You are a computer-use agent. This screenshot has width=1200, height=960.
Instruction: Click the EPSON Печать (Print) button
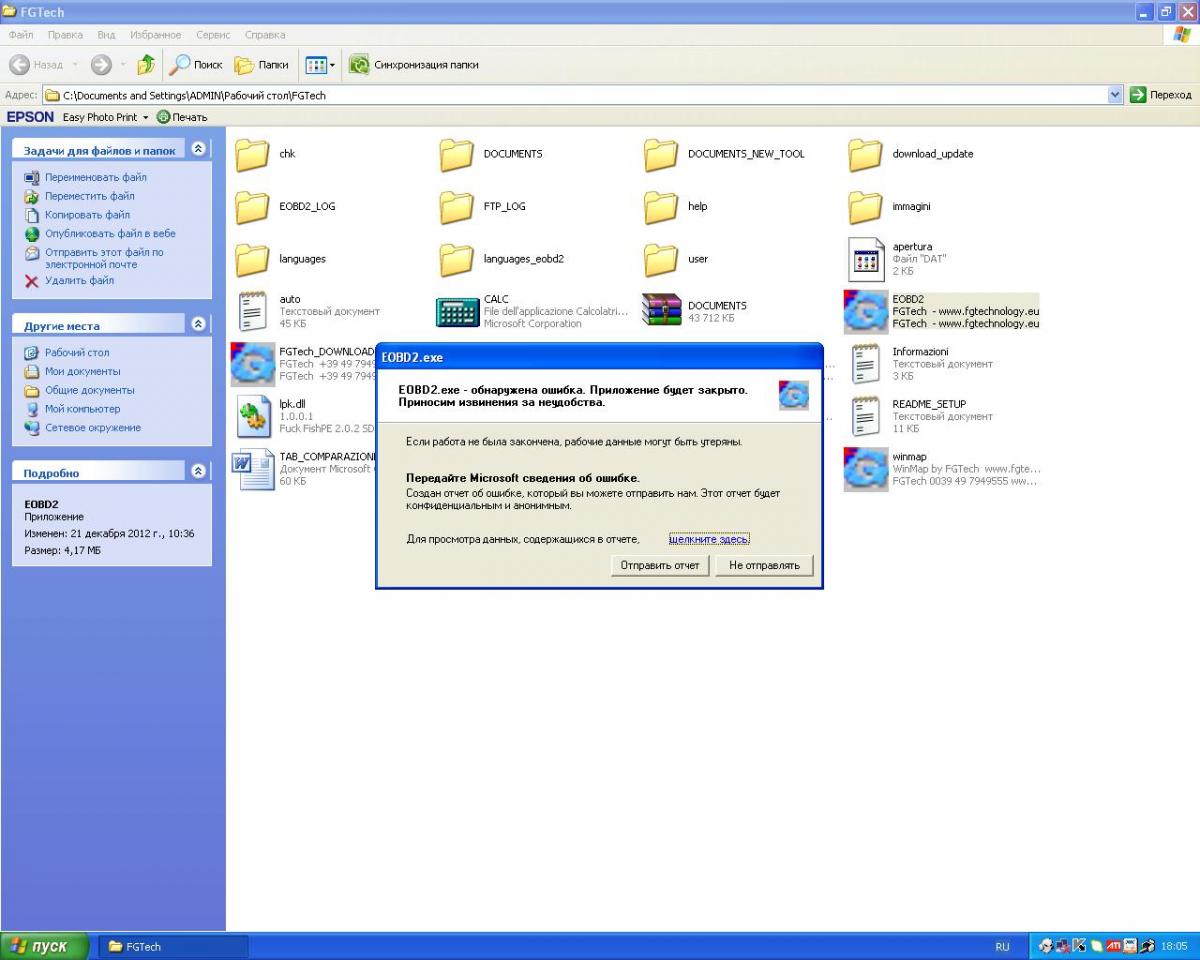coord(182,117)
